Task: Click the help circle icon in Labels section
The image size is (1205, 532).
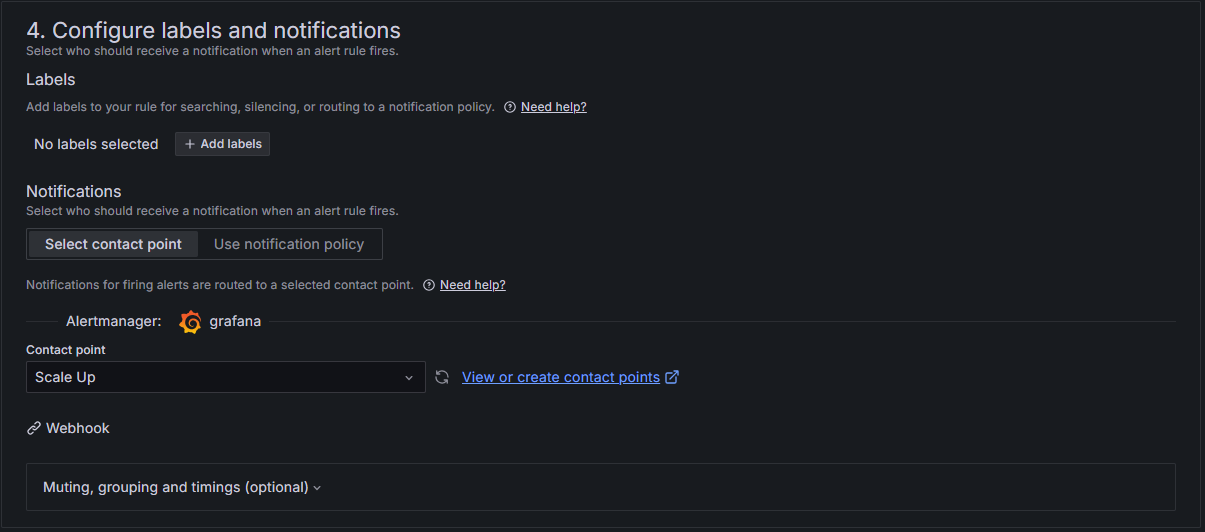Action: (510, 107)
